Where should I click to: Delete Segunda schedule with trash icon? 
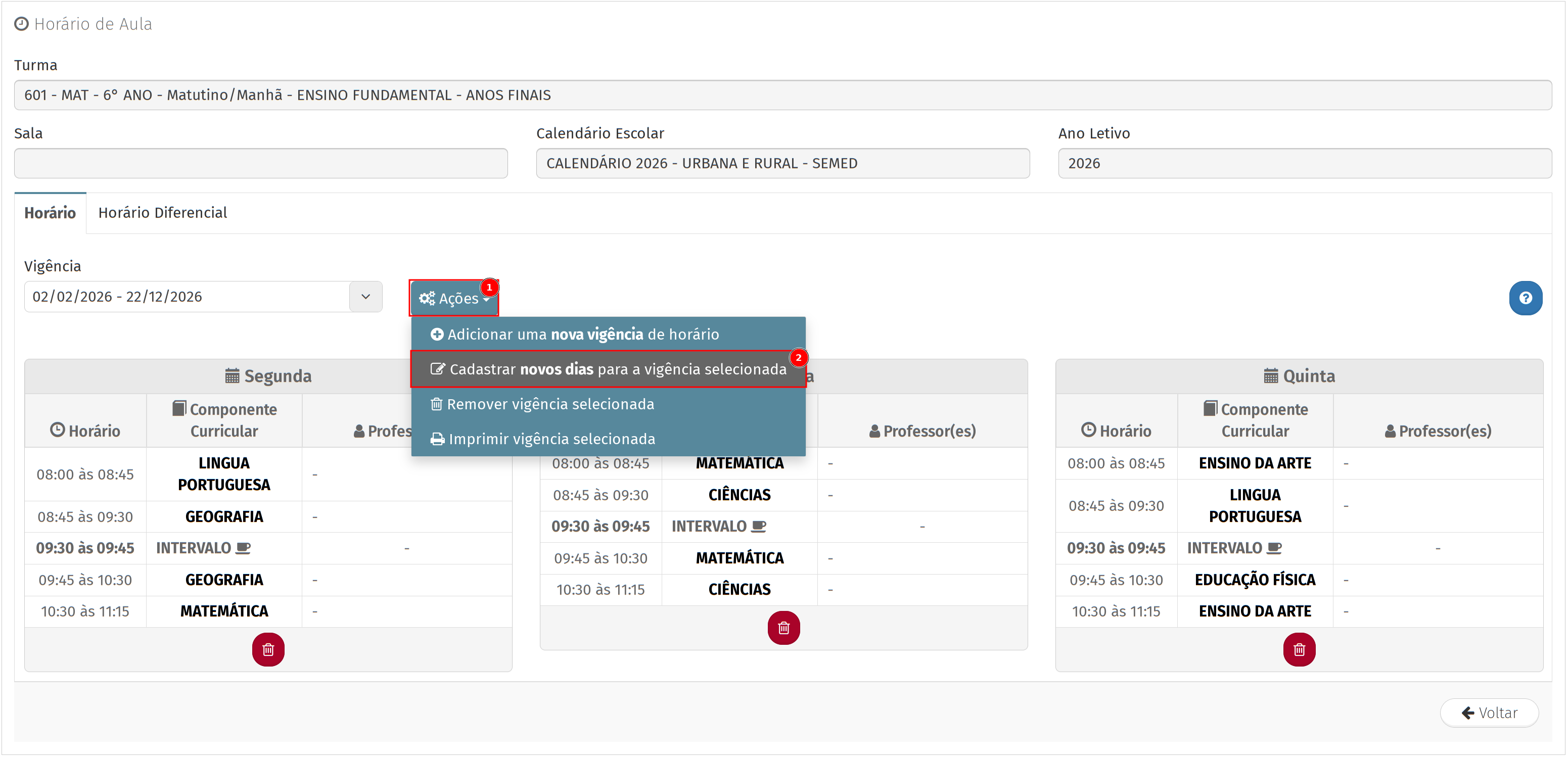tap(268, 650)
